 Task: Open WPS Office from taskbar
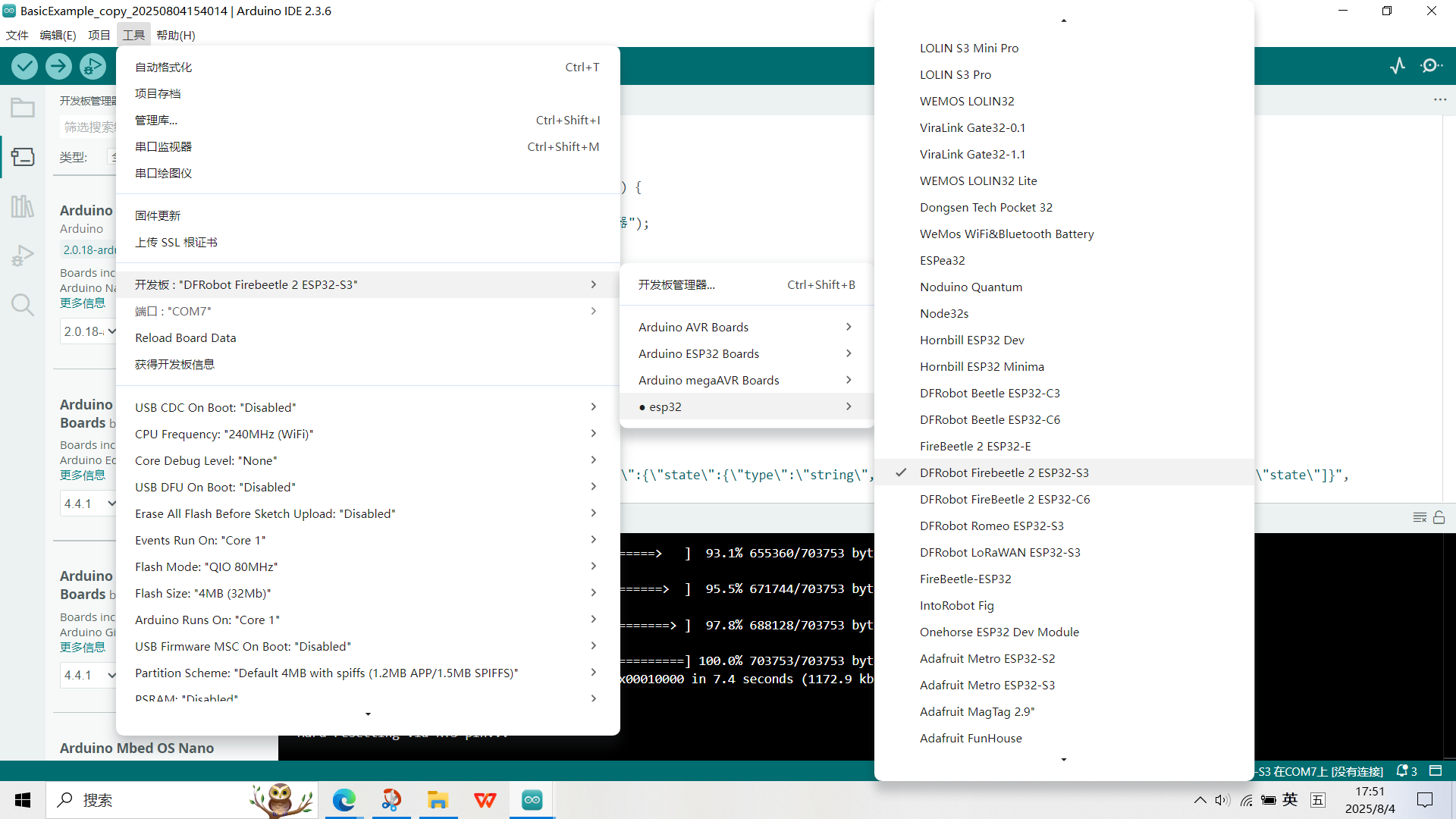click(485, 800)
